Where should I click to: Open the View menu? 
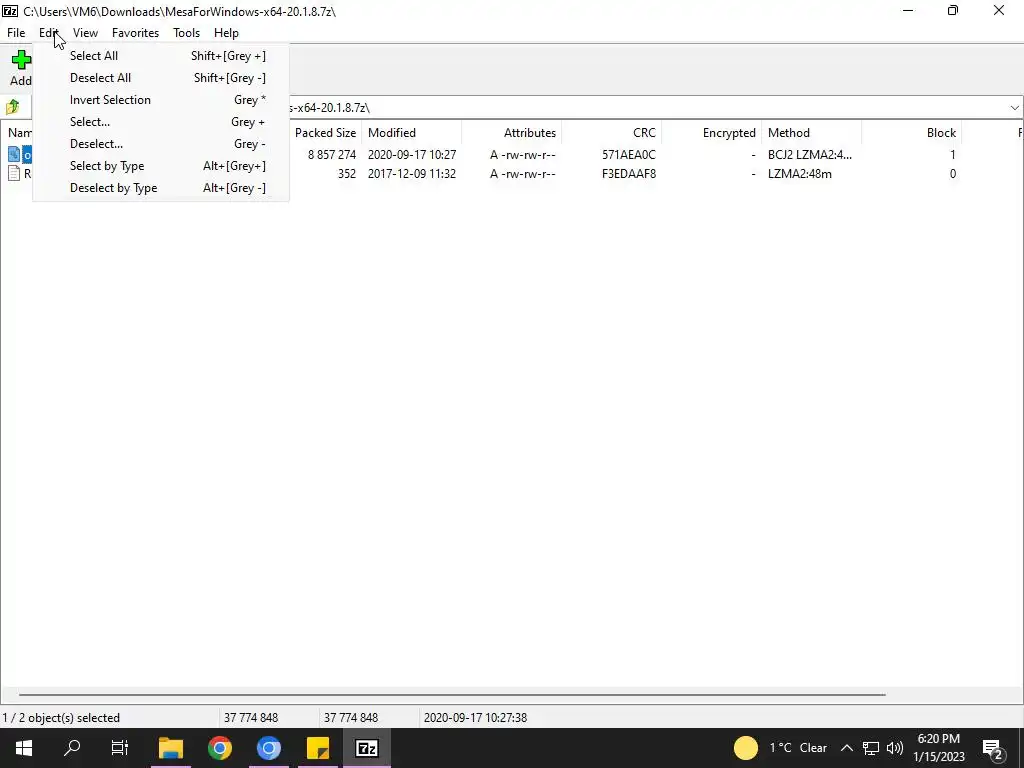coord(86,33)
